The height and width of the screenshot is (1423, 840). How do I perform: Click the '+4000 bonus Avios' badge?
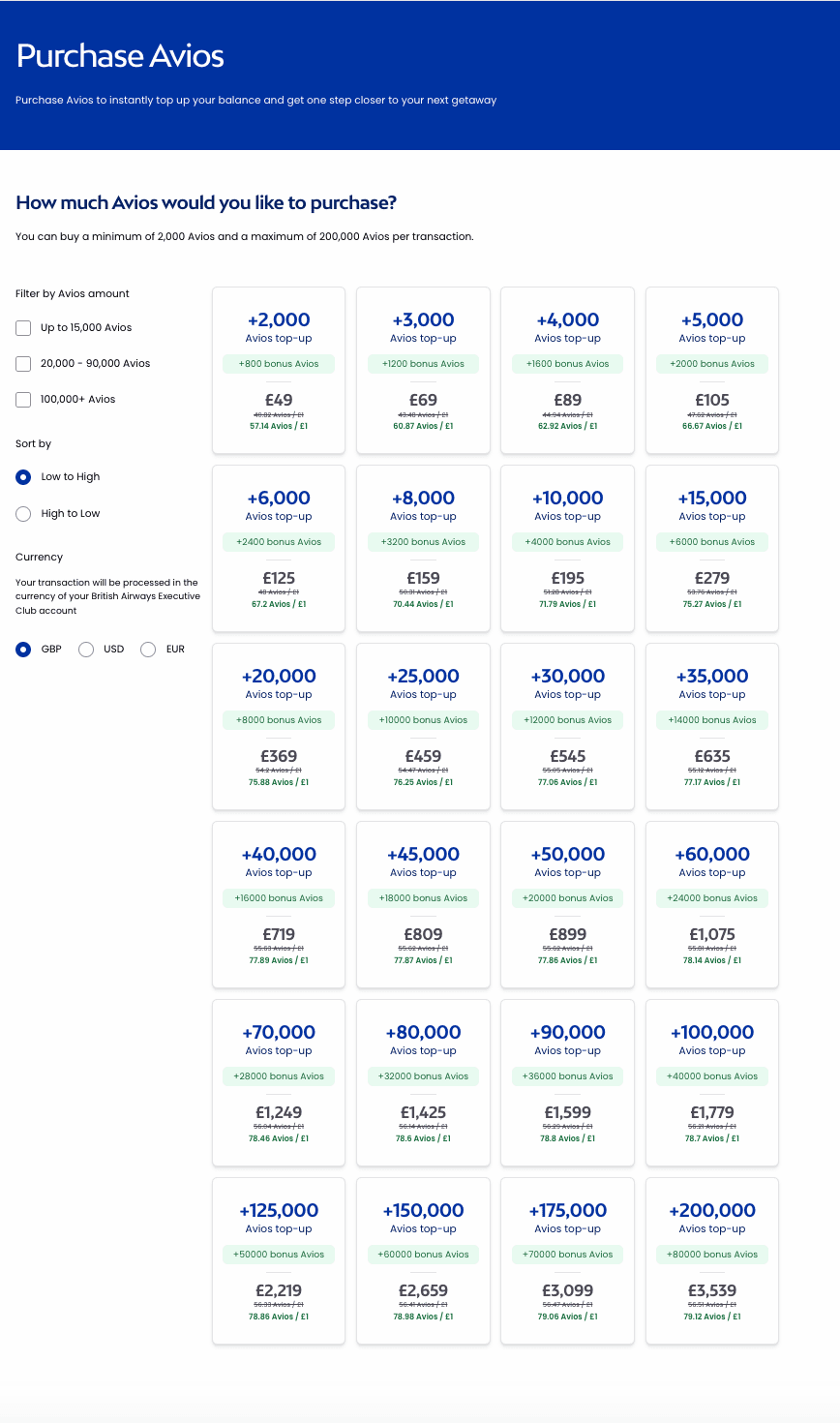point(567,542)
